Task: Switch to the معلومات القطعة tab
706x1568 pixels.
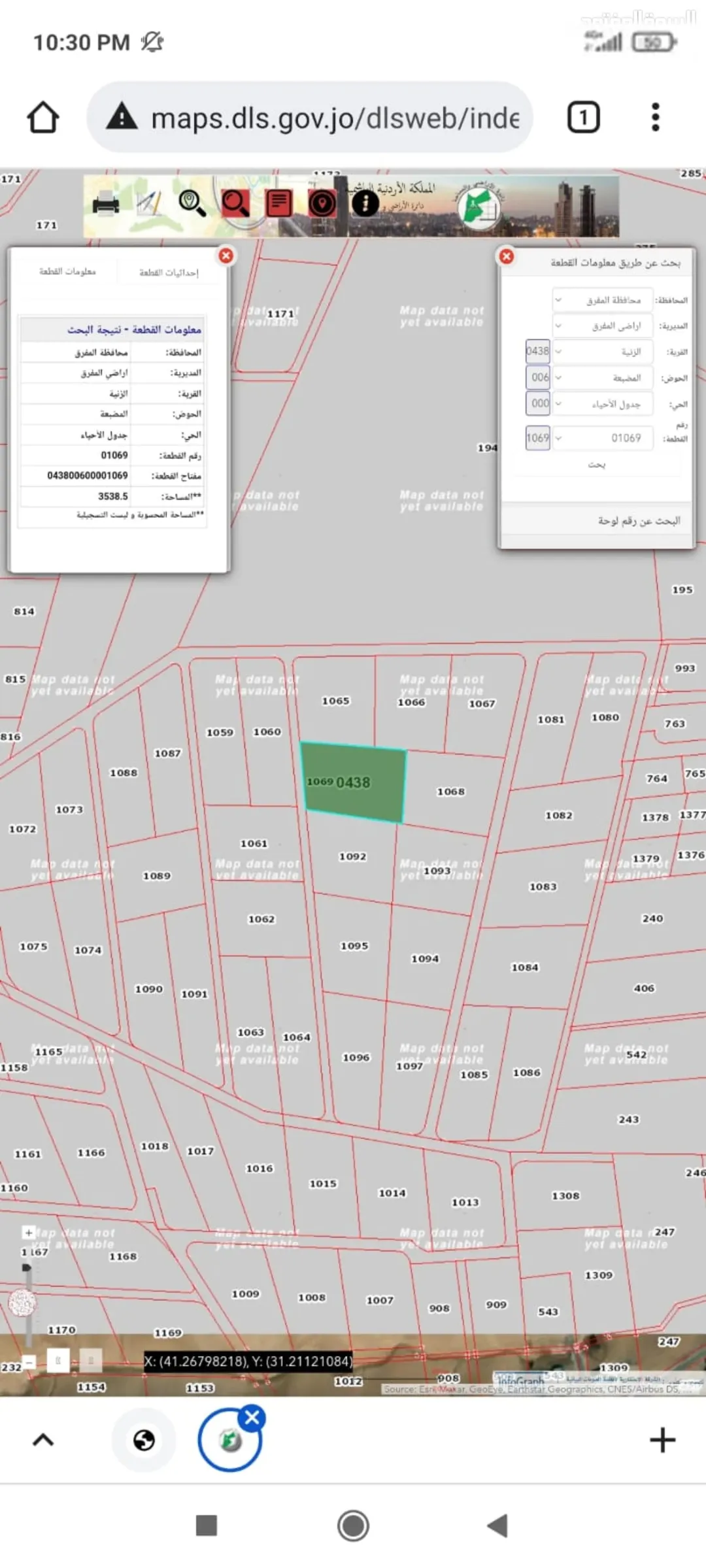Action: tap(68, 271)
